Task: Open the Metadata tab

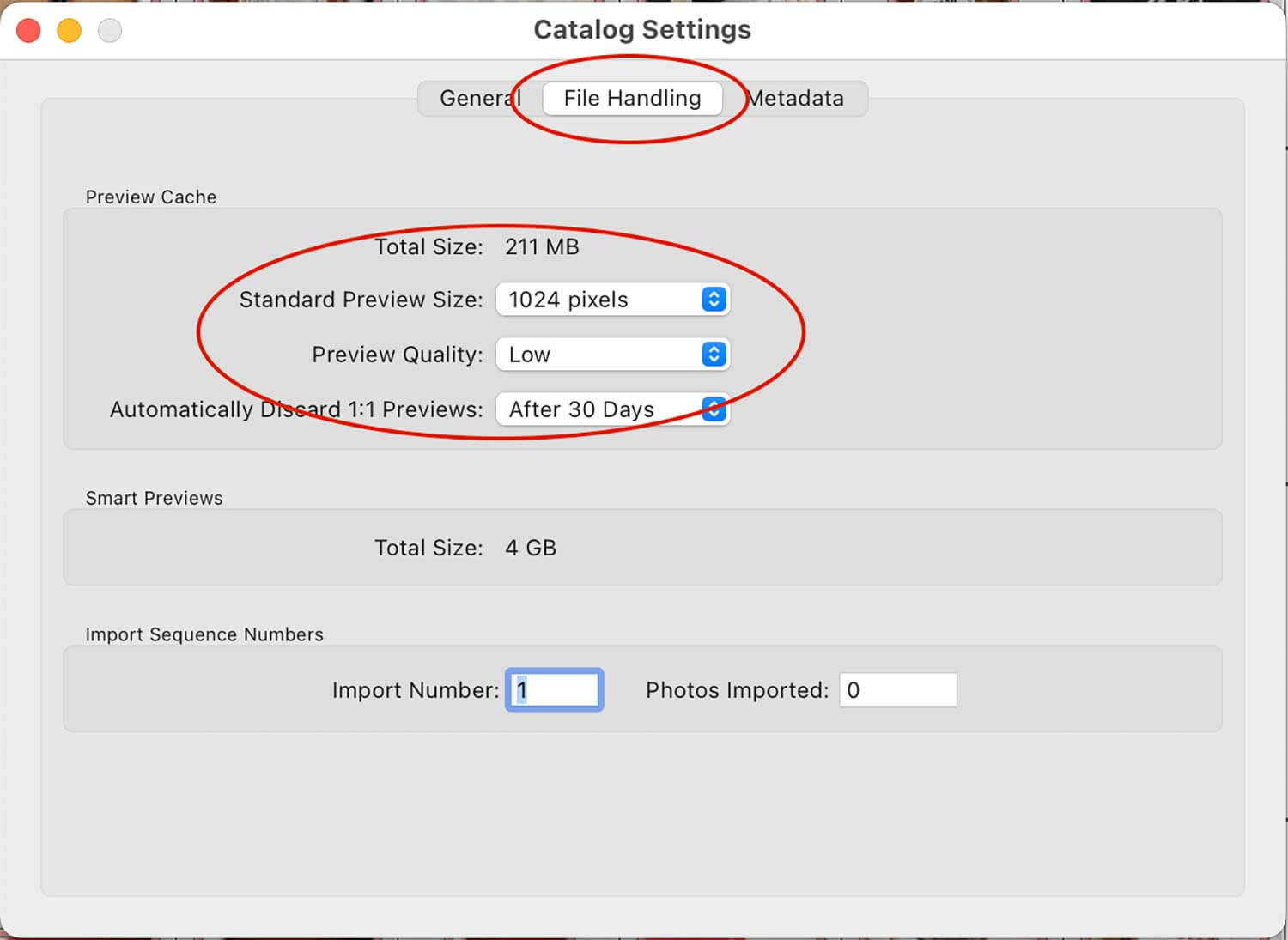Action: (x=795, y=99)
